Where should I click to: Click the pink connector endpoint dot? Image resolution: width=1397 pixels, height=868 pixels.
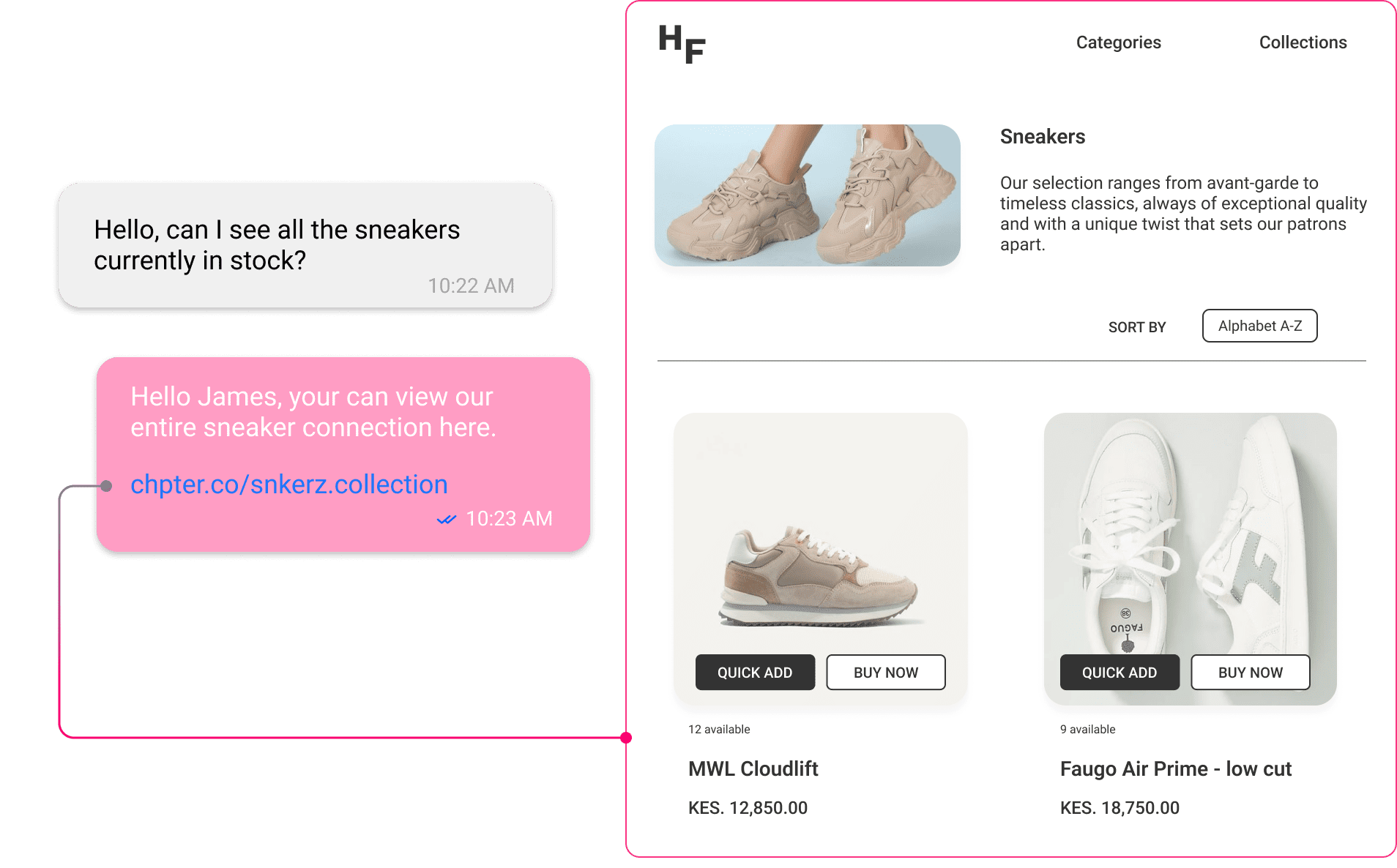coord(626,738)
